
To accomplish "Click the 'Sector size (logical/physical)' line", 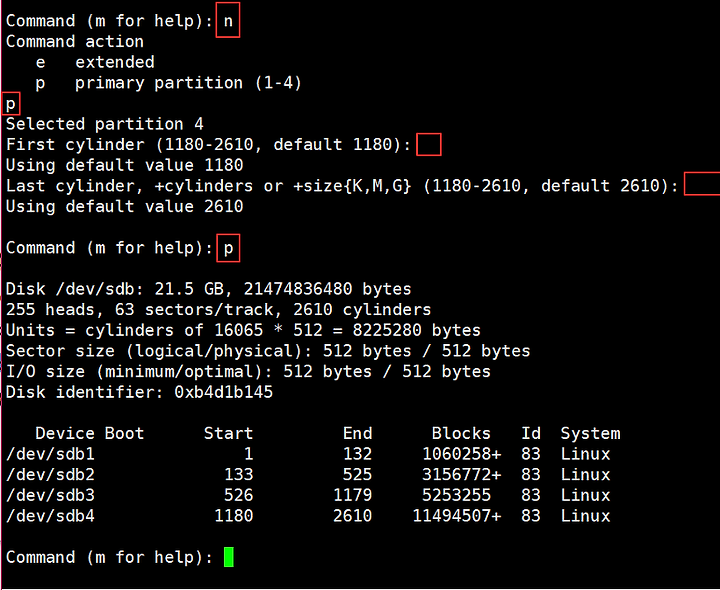I will (x=268, y=351).
